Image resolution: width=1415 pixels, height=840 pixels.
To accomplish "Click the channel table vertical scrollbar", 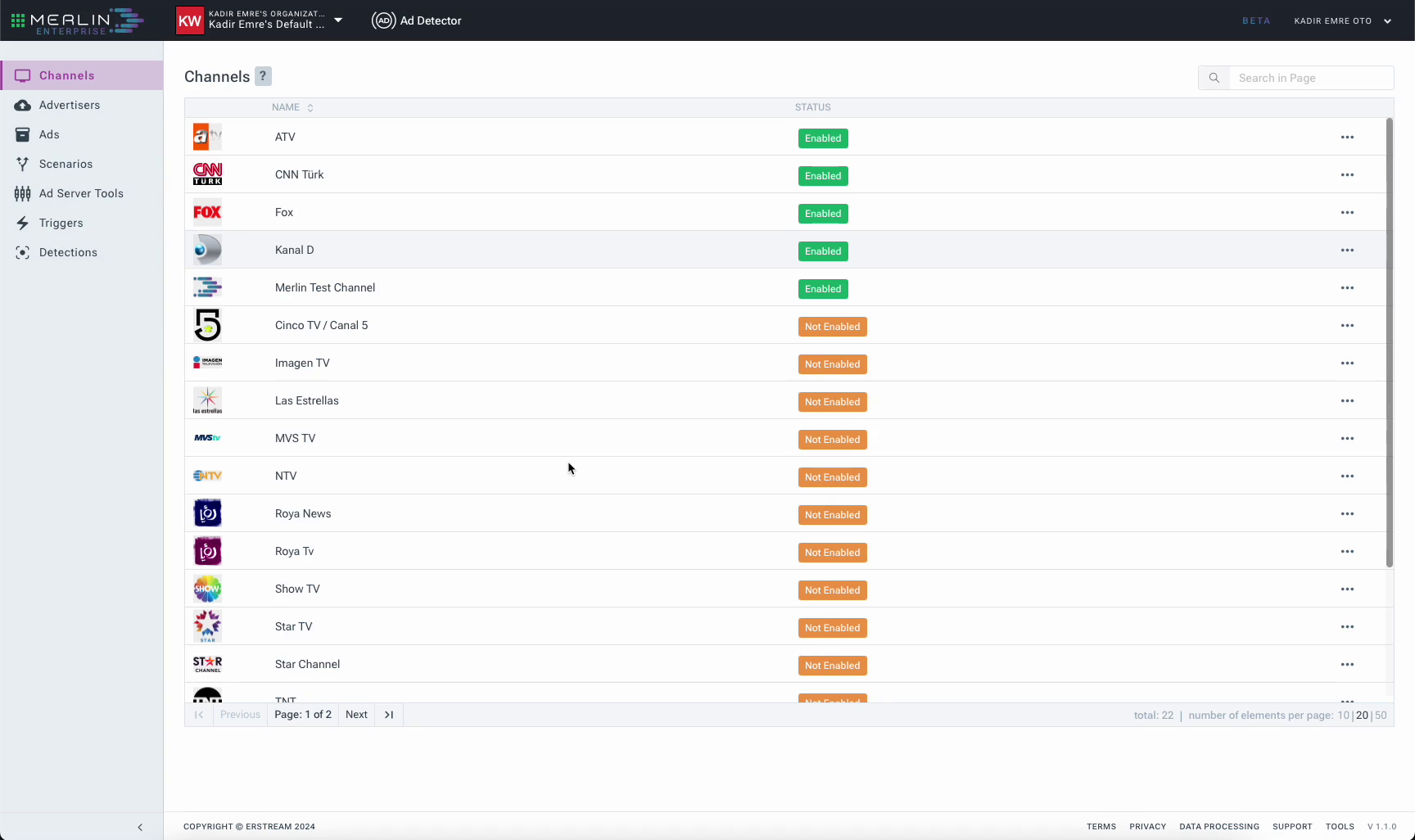I will coord(1389,342).
